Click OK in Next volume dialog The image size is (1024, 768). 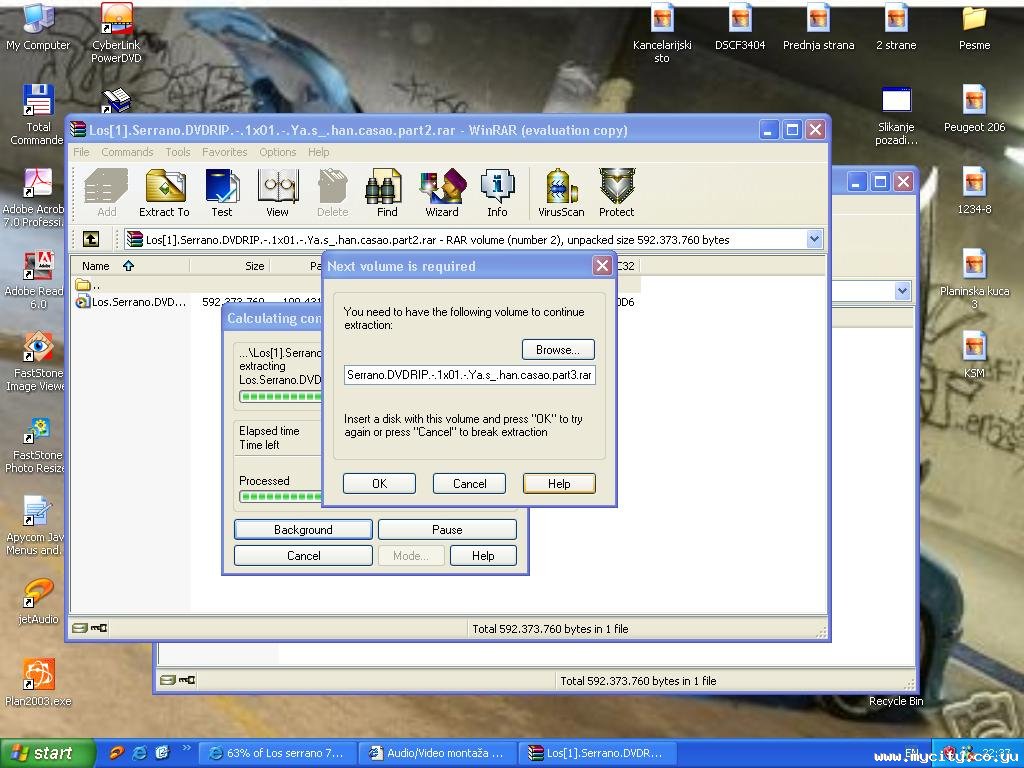[379, 483]
